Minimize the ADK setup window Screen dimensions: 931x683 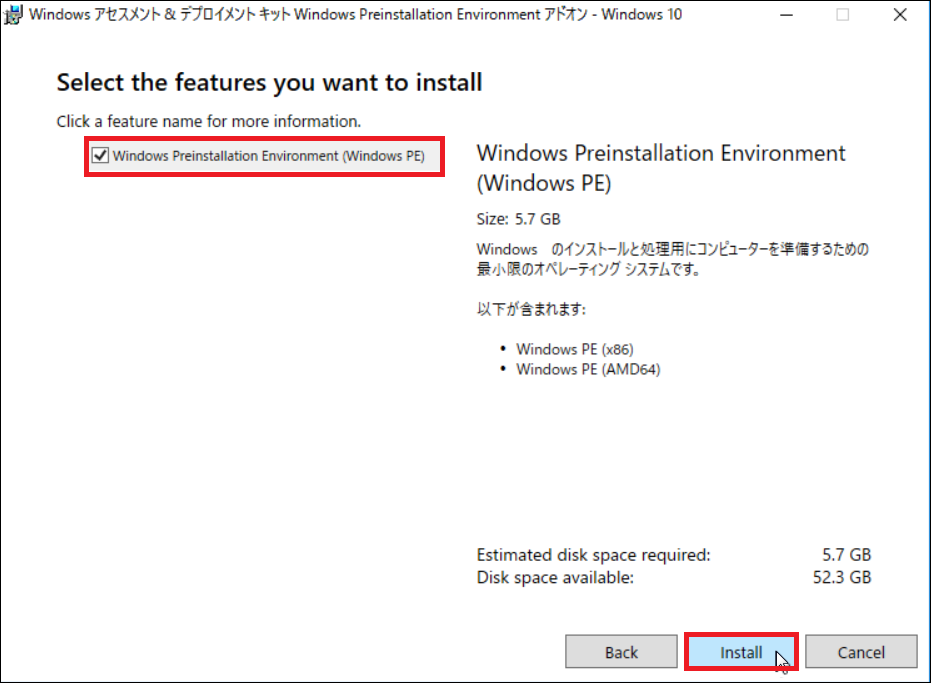click(x=786, y=15)
